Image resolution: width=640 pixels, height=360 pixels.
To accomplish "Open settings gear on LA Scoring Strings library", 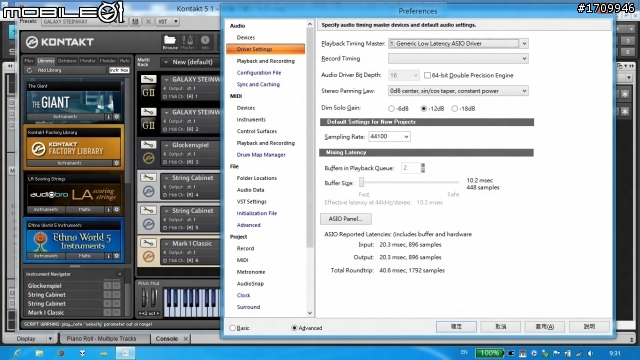I will click(x=117, y=209).
